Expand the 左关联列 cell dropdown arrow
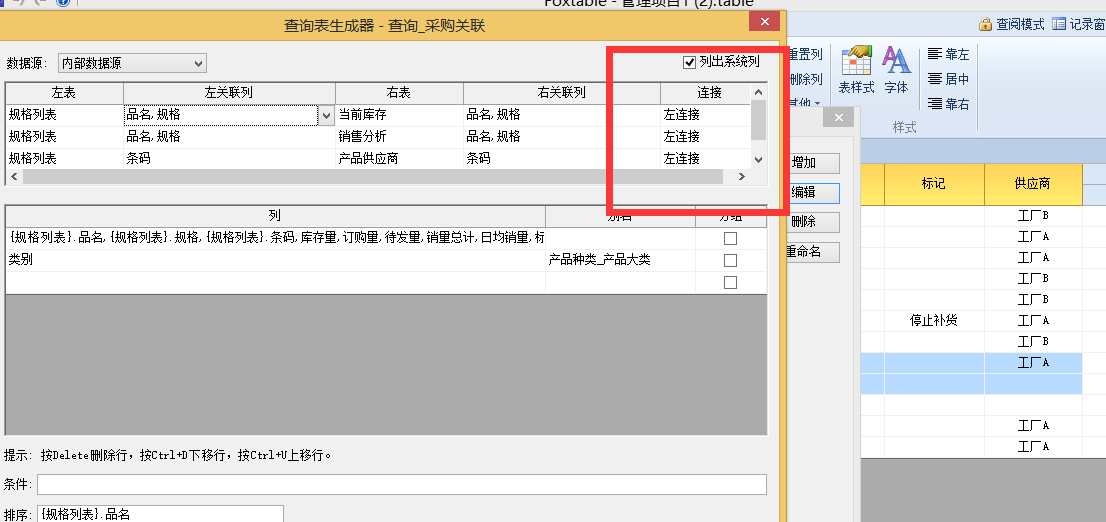This screenshot has height=522, width=1106. (x=326, y=115)
